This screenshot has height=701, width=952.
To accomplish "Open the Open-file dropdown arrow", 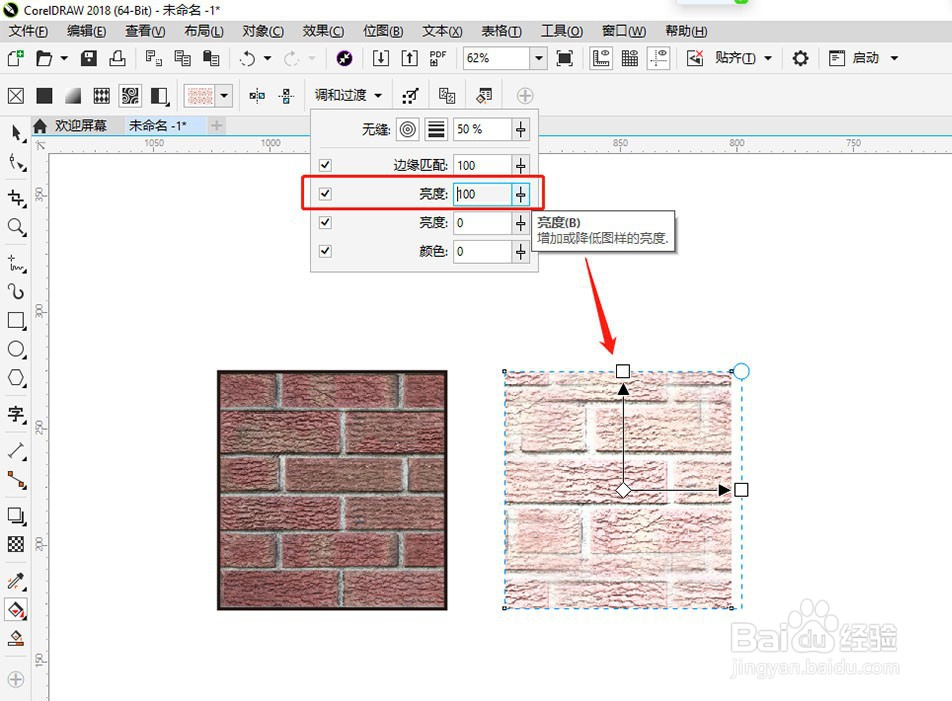I will click(64, 58).
